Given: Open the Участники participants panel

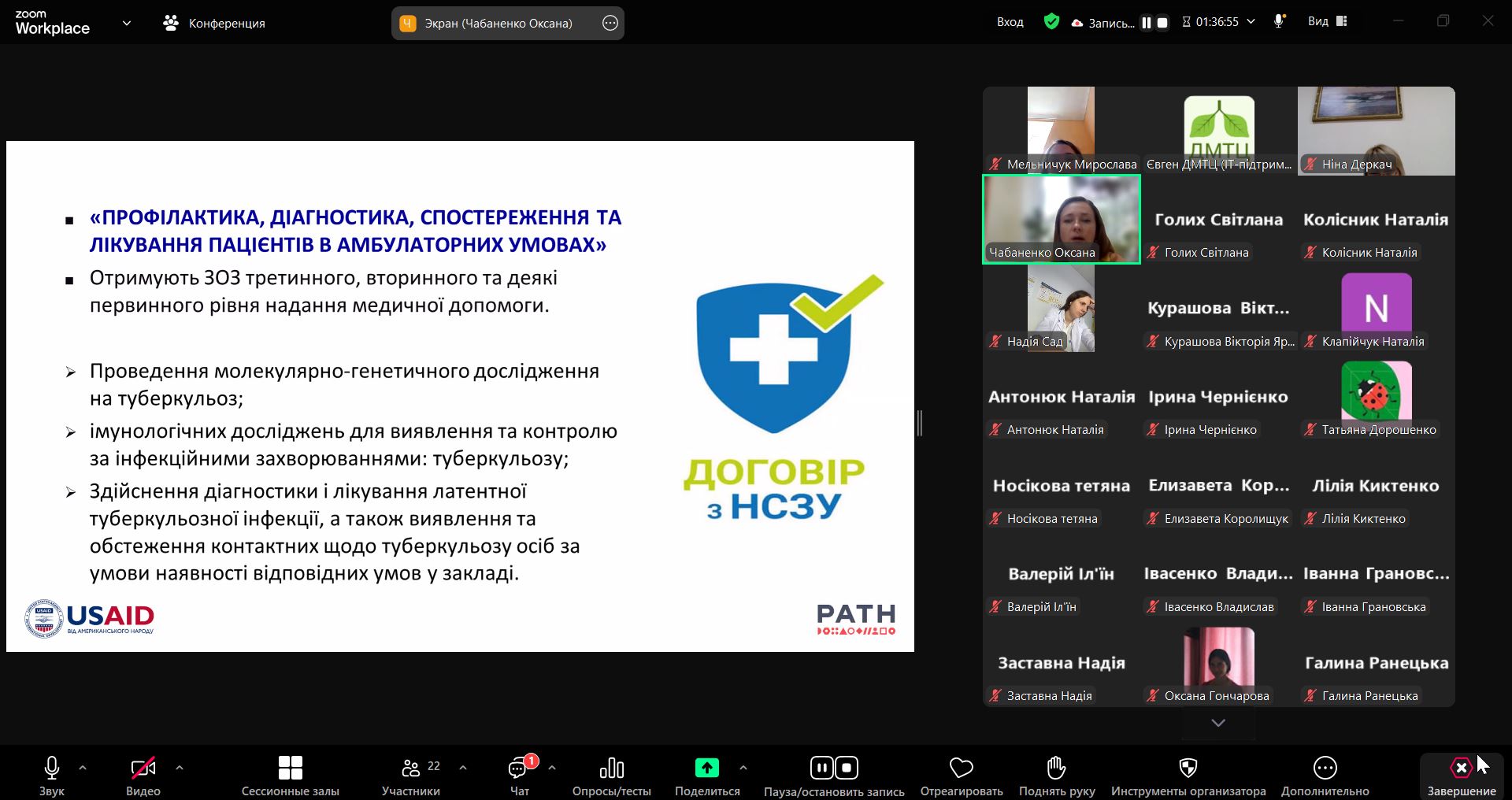Looking at the screenshot, I should point(411,775).
